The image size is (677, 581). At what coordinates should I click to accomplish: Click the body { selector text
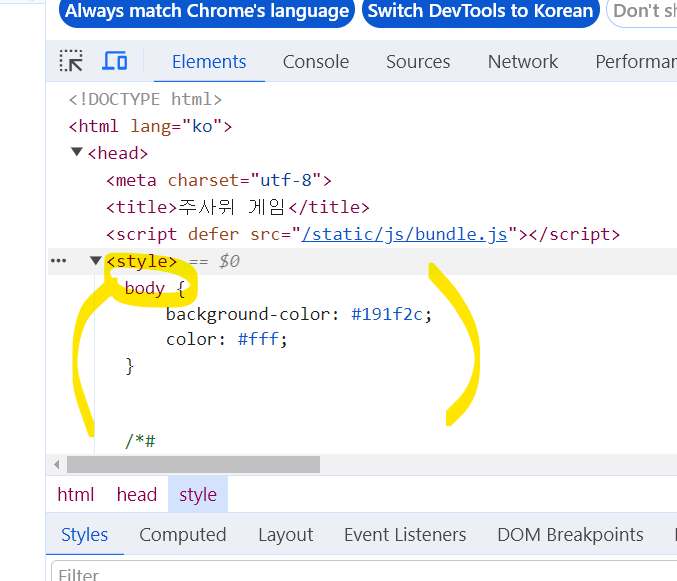point(155,288)
